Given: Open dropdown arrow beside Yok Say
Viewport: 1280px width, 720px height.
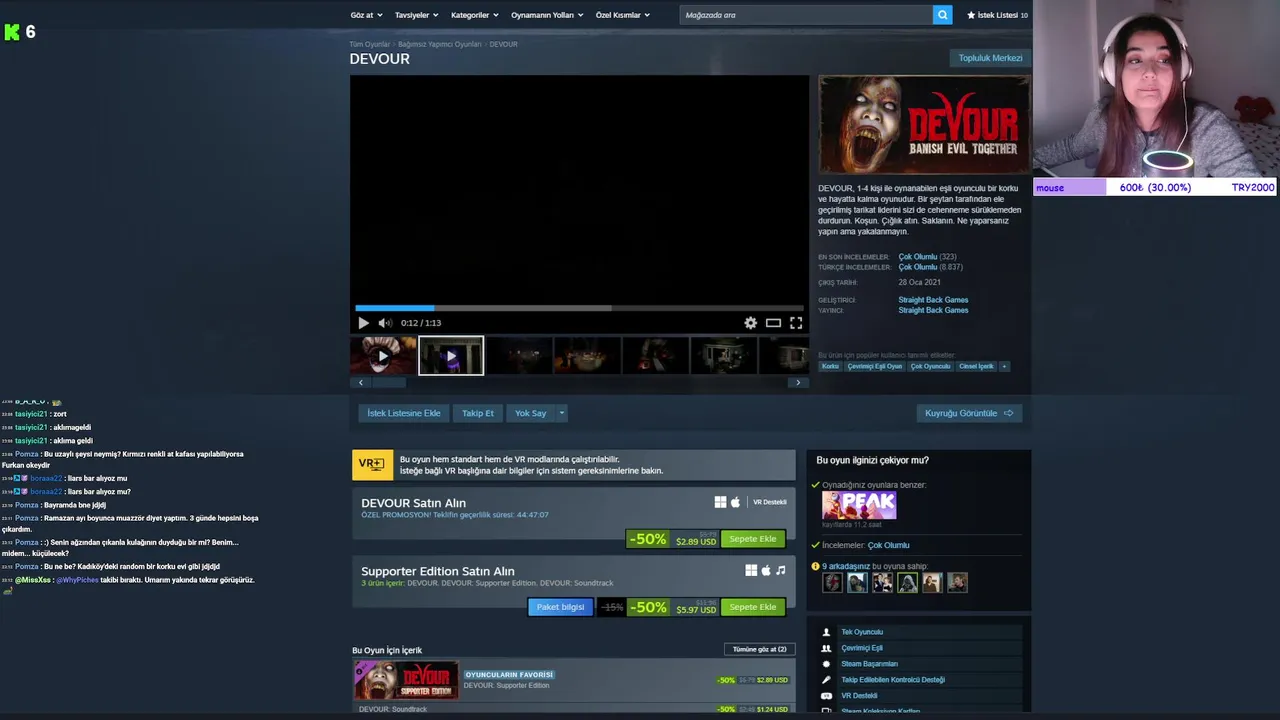Looking at the screenshot, I should (562, 413).
